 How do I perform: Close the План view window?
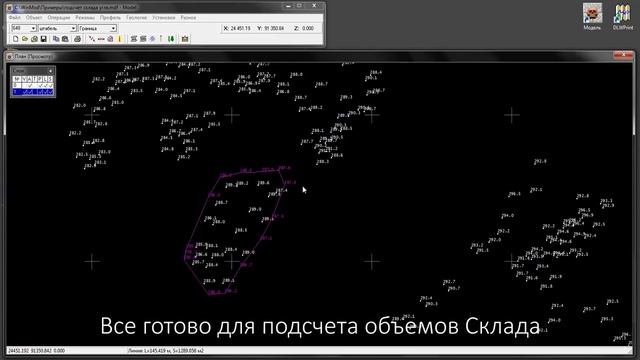[x=624, y=55]
